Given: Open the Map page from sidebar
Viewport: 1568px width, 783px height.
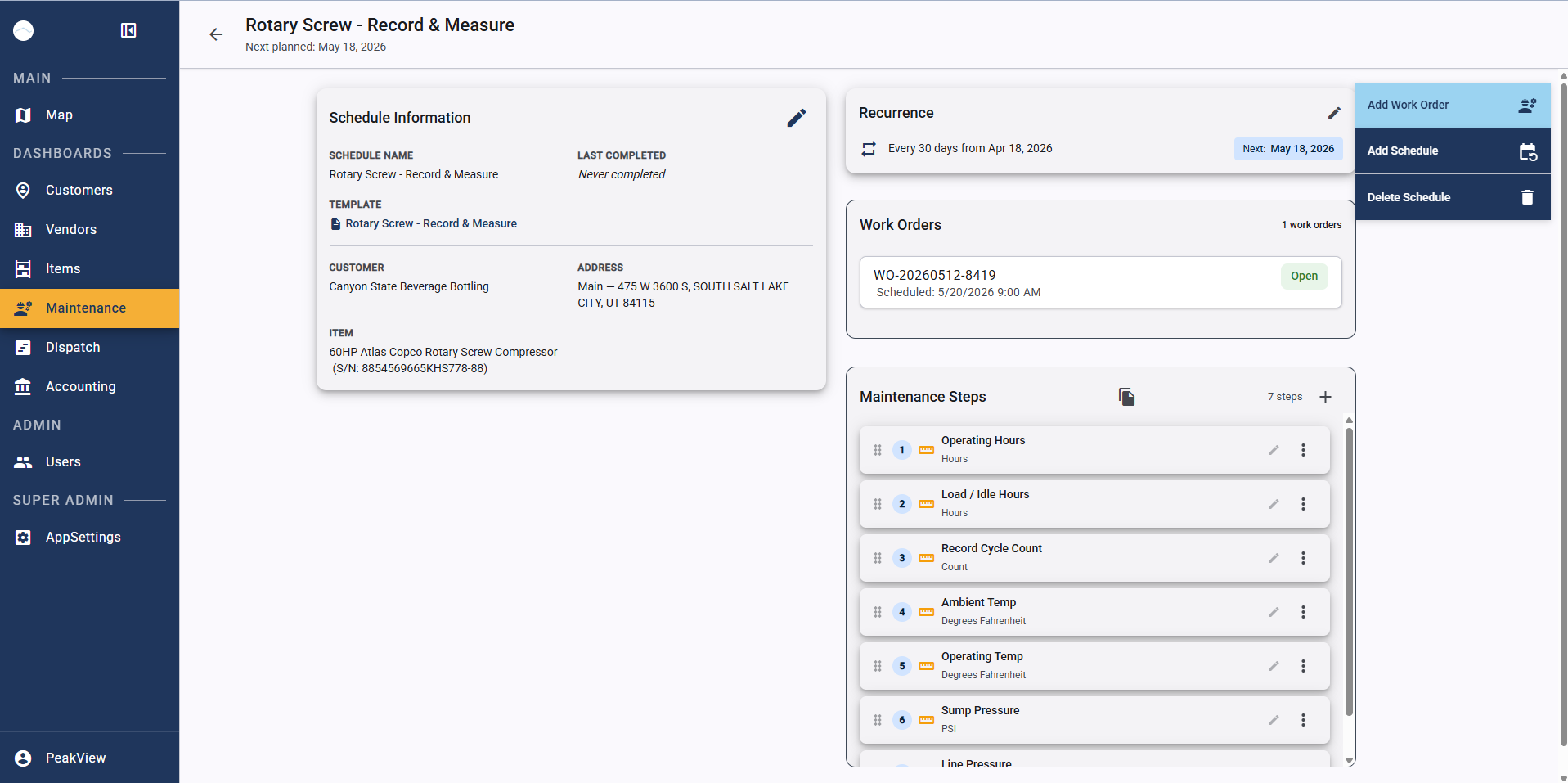Looking at the screenshot, I should tap(90, 115).
